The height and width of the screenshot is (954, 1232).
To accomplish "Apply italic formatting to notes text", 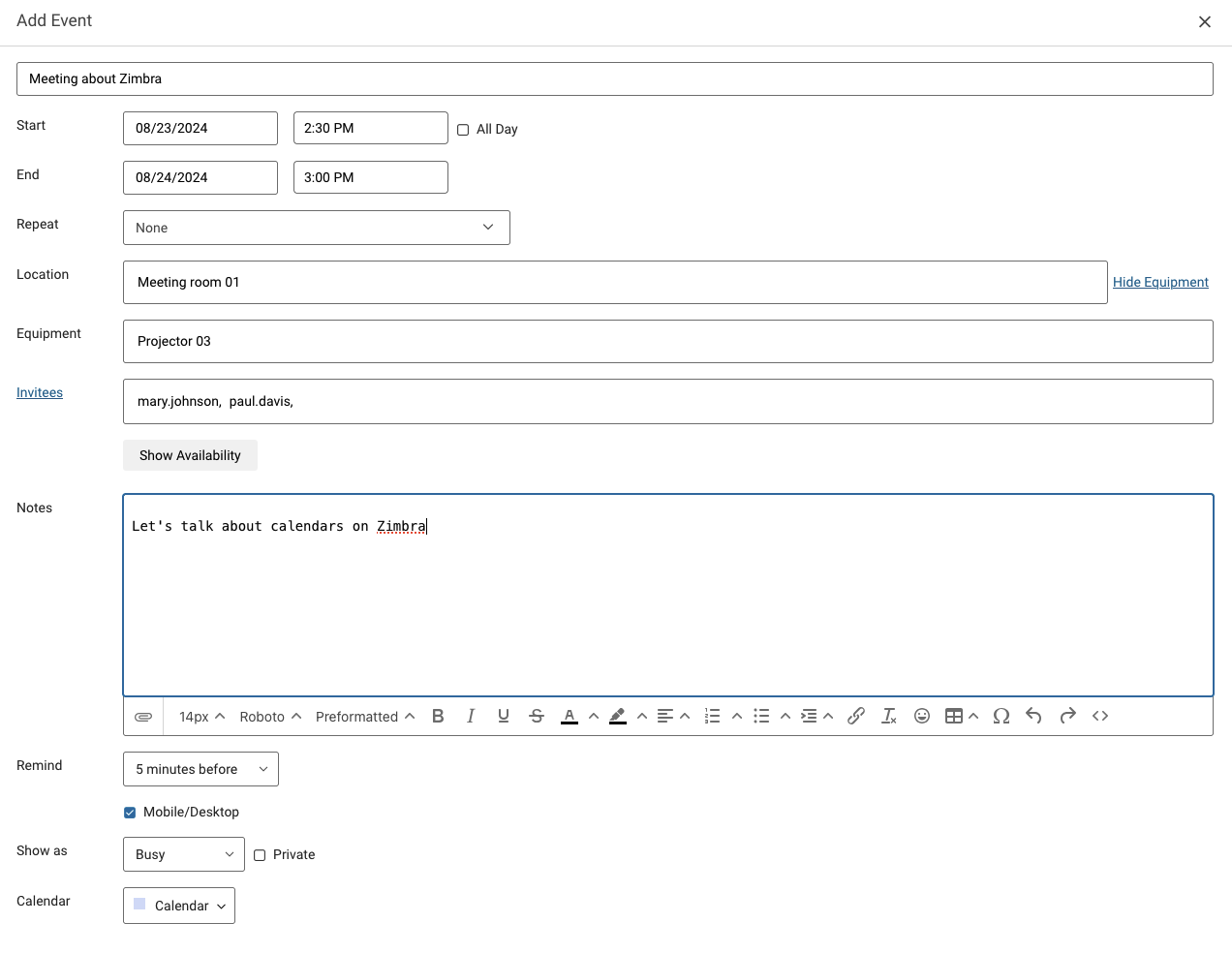I will [x=471, y=716].
